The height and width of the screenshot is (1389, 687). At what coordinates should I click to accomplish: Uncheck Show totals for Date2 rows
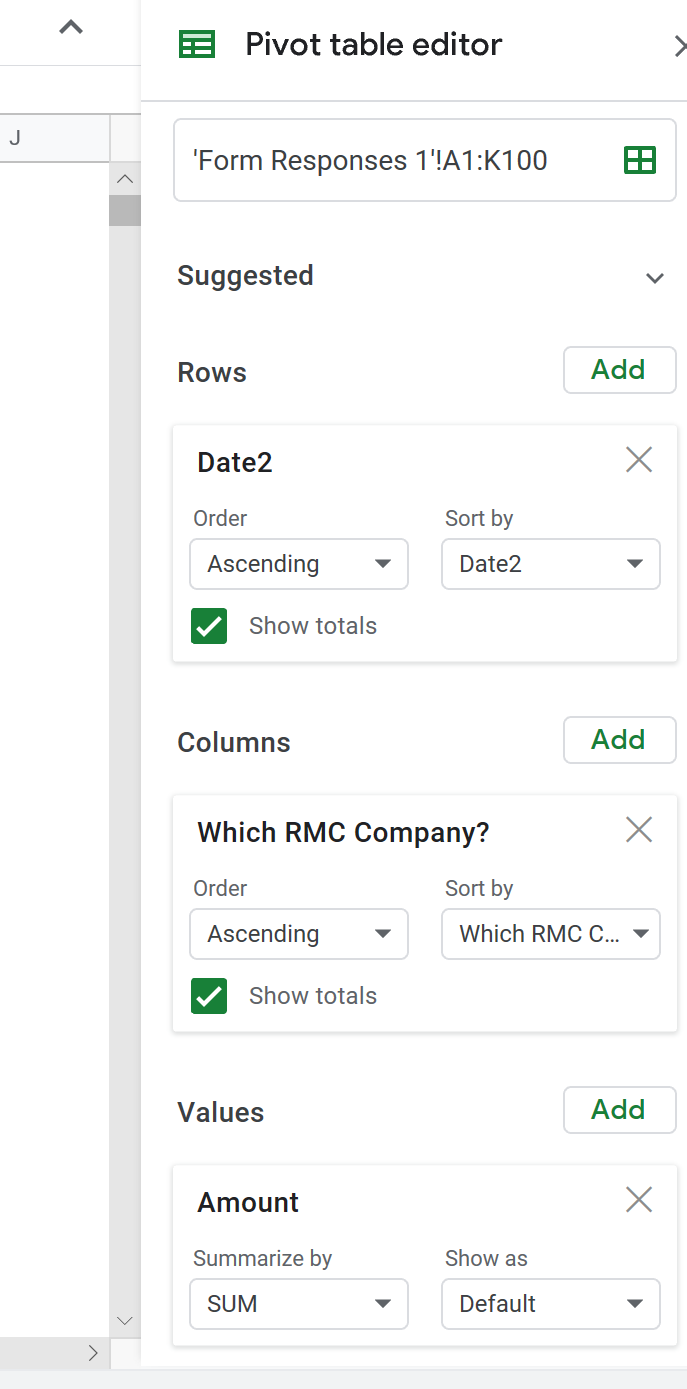pos(209,626)
